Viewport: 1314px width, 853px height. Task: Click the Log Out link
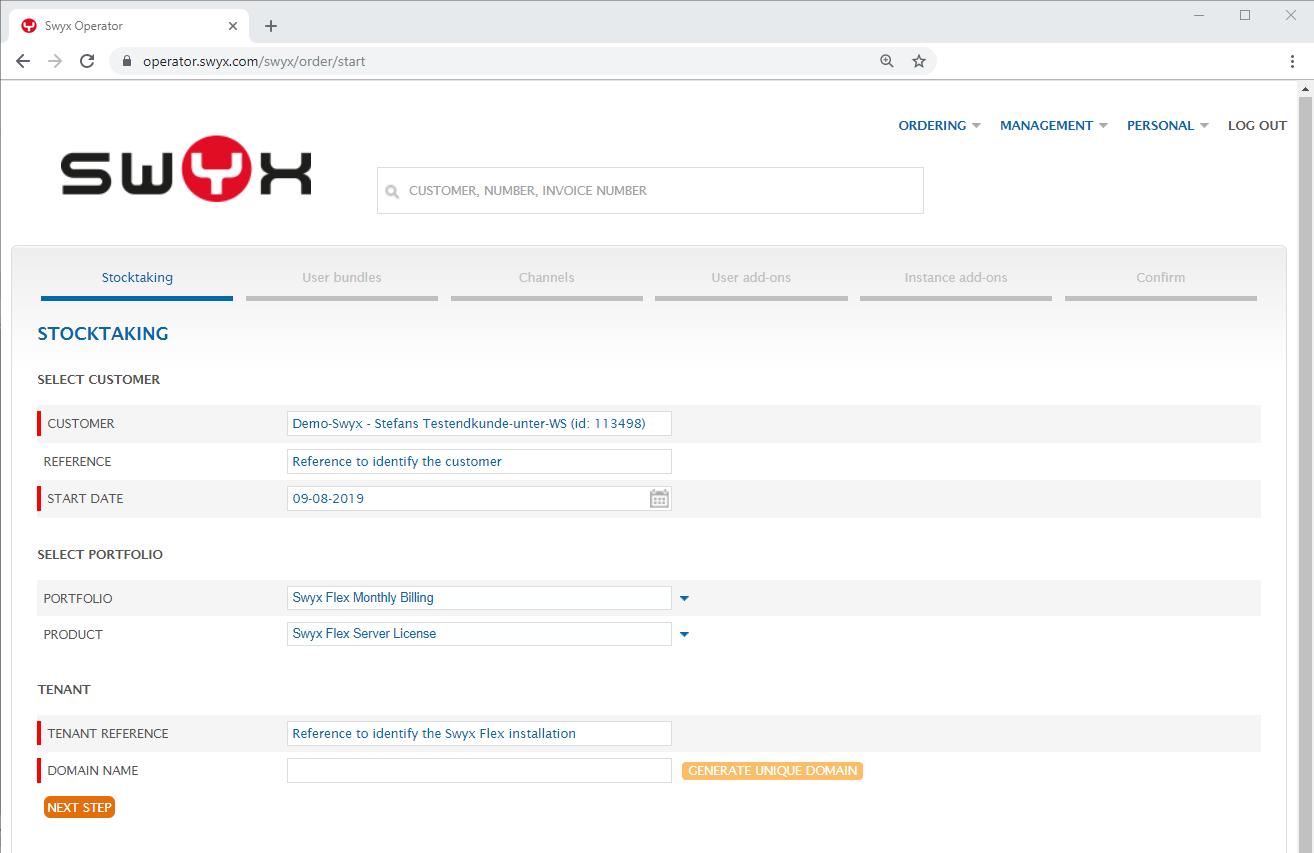pos(1257,125)
